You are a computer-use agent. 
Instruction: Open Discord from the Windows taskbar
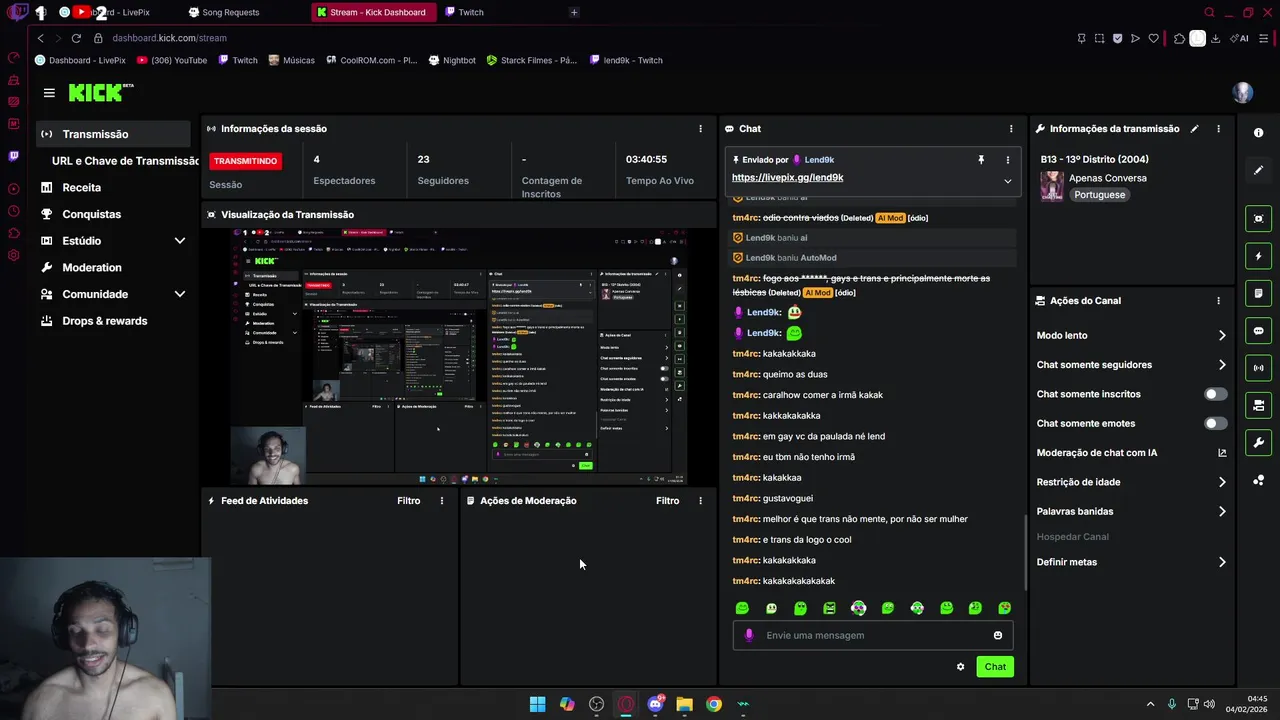pyautogui.click(x=655, y=704)
